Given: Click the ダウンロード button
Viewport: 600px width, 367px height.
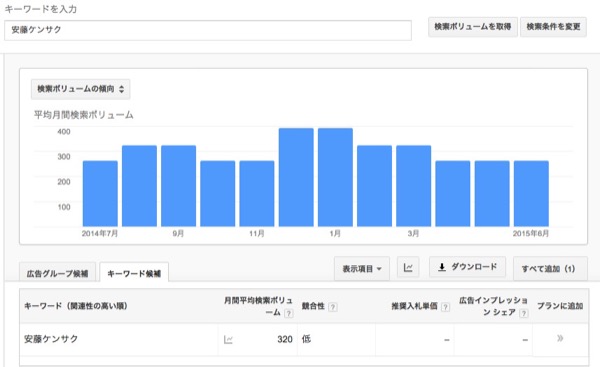Looking at the screenshot, I should pyautogui.click(x=467, y=267).
